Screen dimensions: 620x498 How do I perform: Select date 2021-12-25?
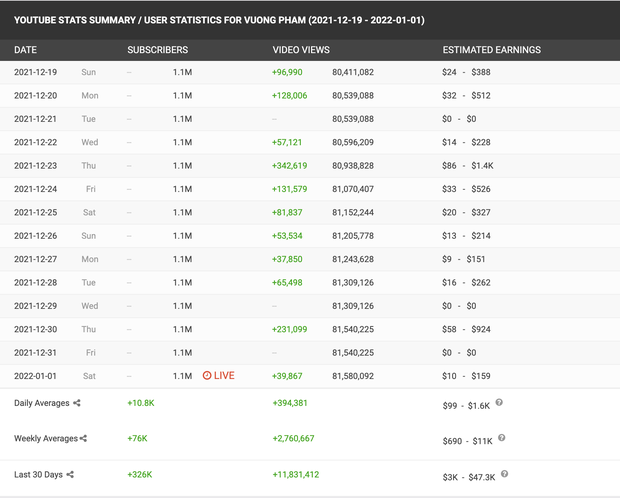pyautogui.click(x=36, y=212)
